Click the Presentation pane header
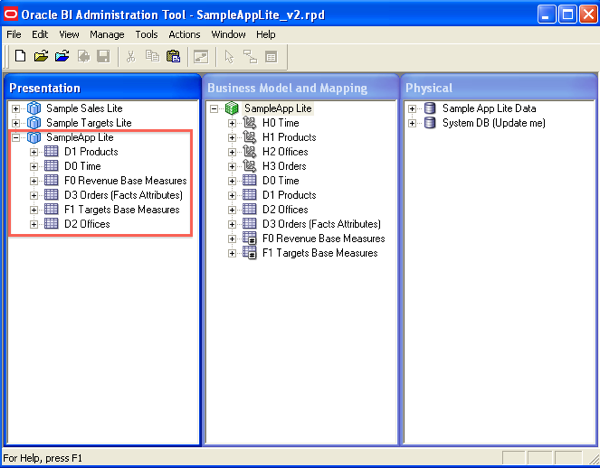Screen dimensions: 600x468 [x=103, y=88]
